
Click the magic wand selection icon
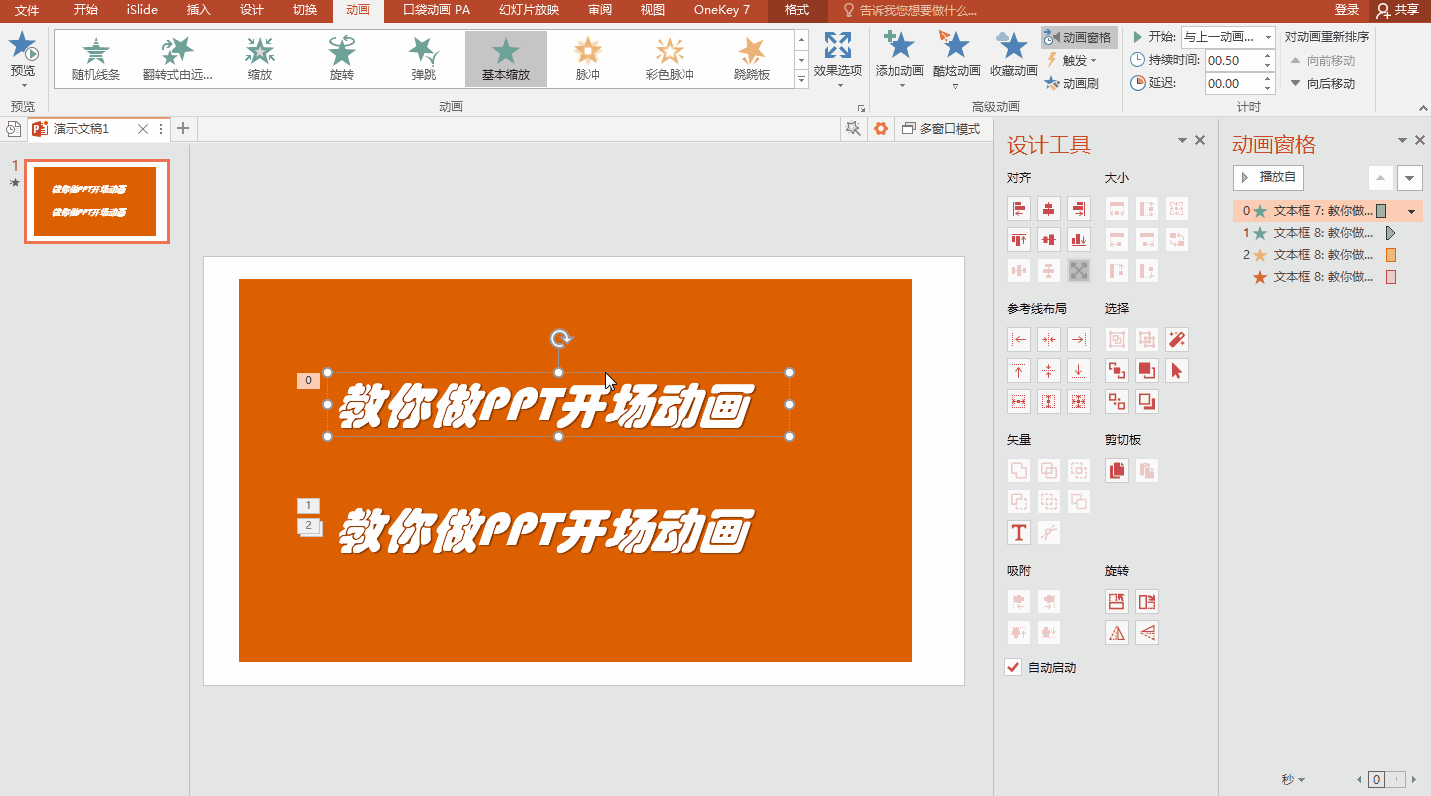[x=1176, y=340]
